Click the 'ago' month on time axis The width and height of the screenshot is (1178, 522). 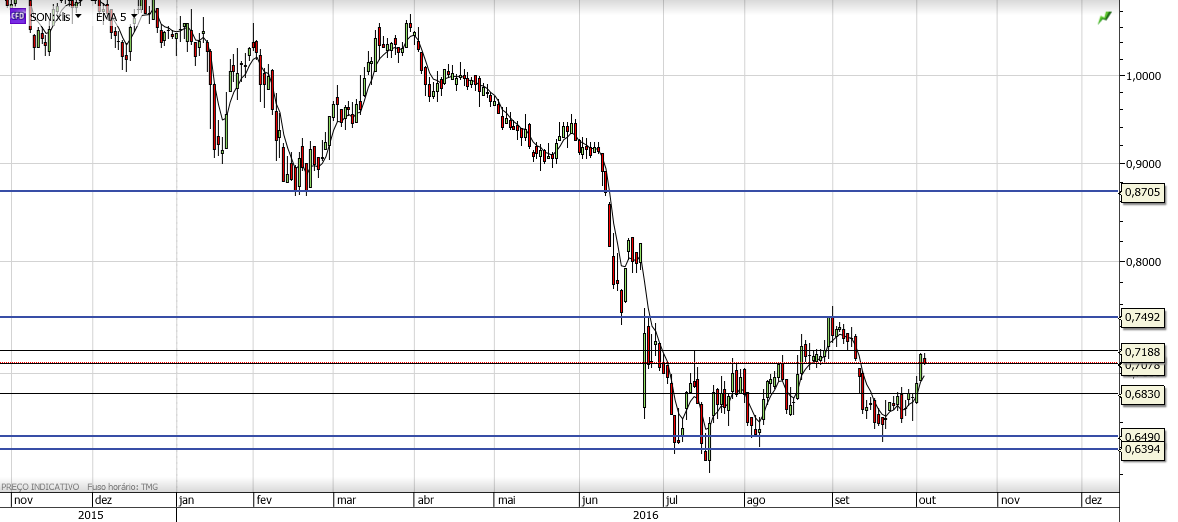(756, 500)
